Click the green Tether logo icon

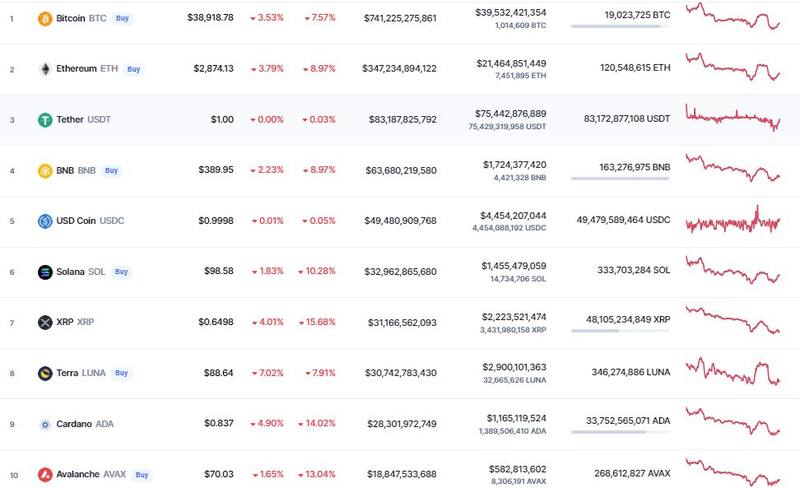tap(44, 120)
